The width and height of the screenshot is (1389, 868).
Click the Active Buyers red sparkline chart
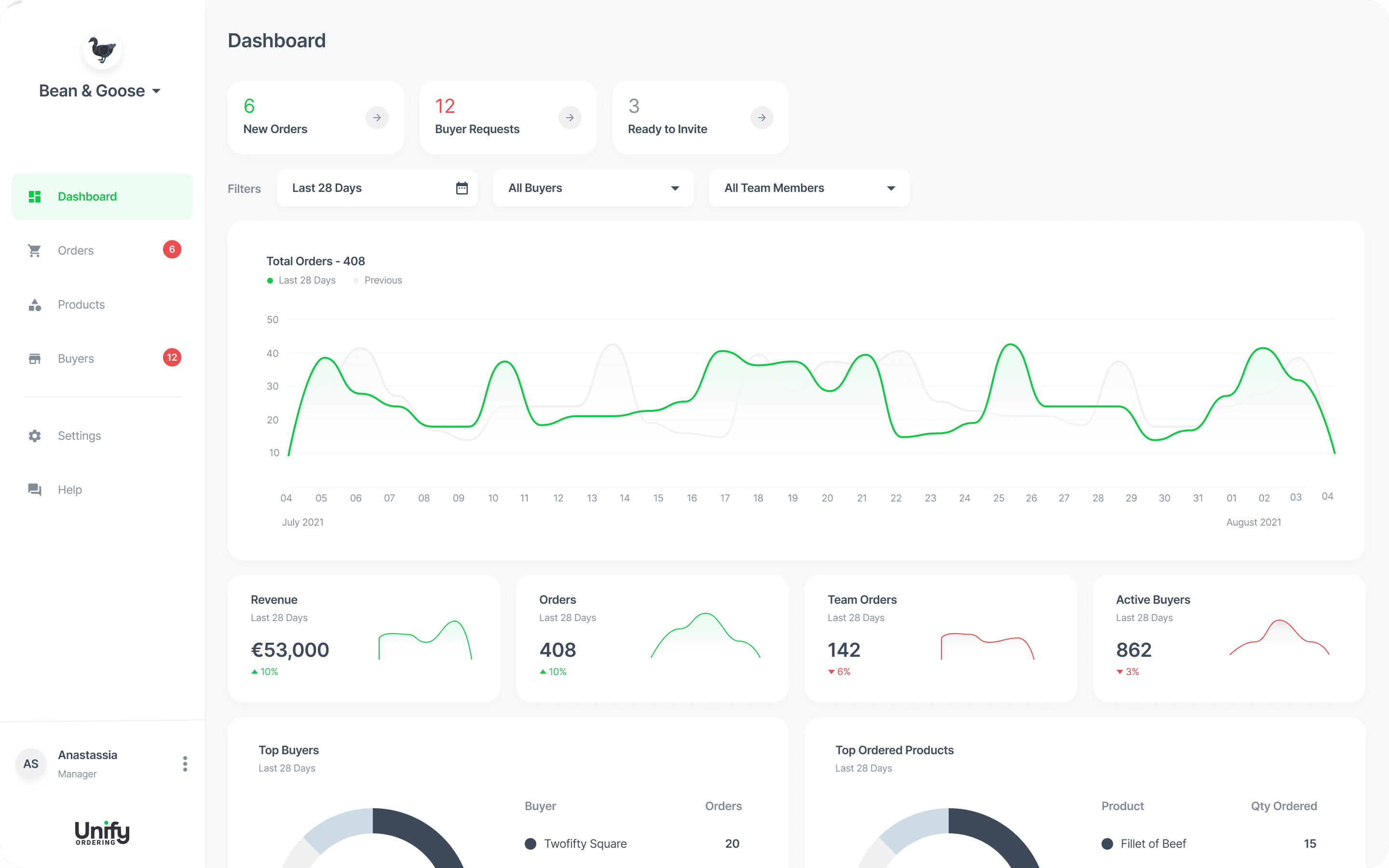coord(1280,637)
